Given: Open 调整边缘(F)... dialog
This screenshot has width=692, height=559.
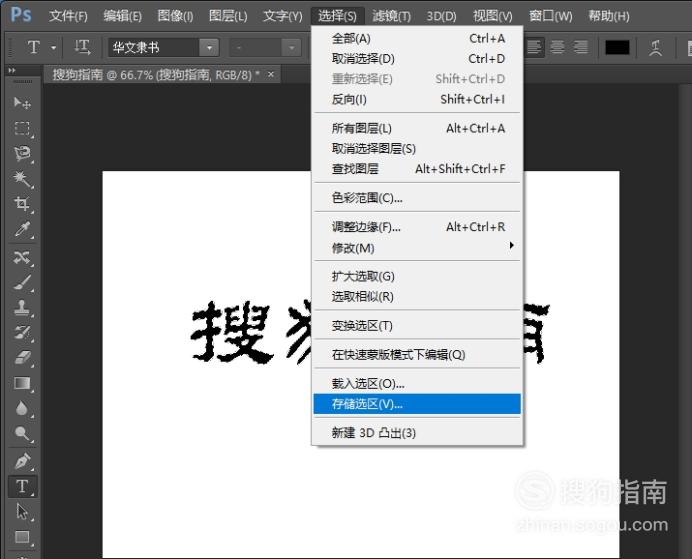Looking at the screenshot, I should tap(417, 227).
